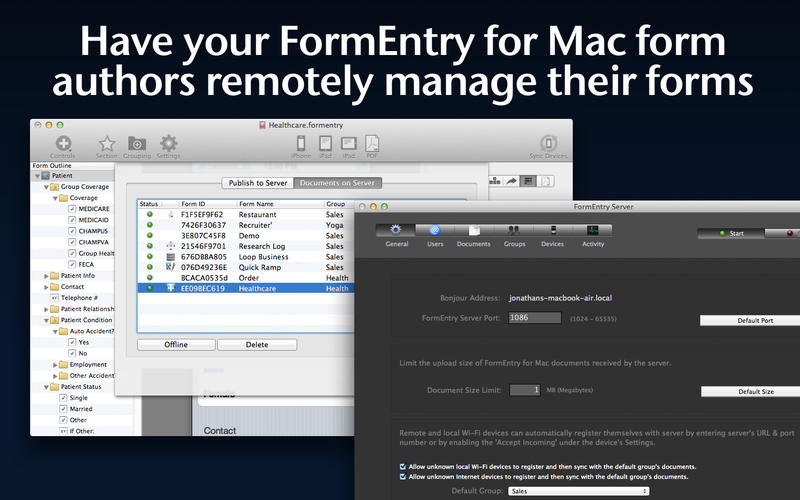Click the Delete button

click(257, 345)
